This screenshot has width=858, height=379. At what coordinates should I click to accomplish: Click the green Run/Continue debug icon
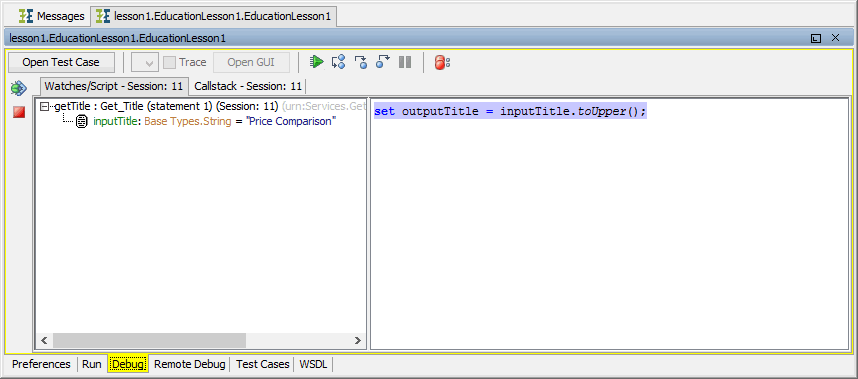[316, 62]
